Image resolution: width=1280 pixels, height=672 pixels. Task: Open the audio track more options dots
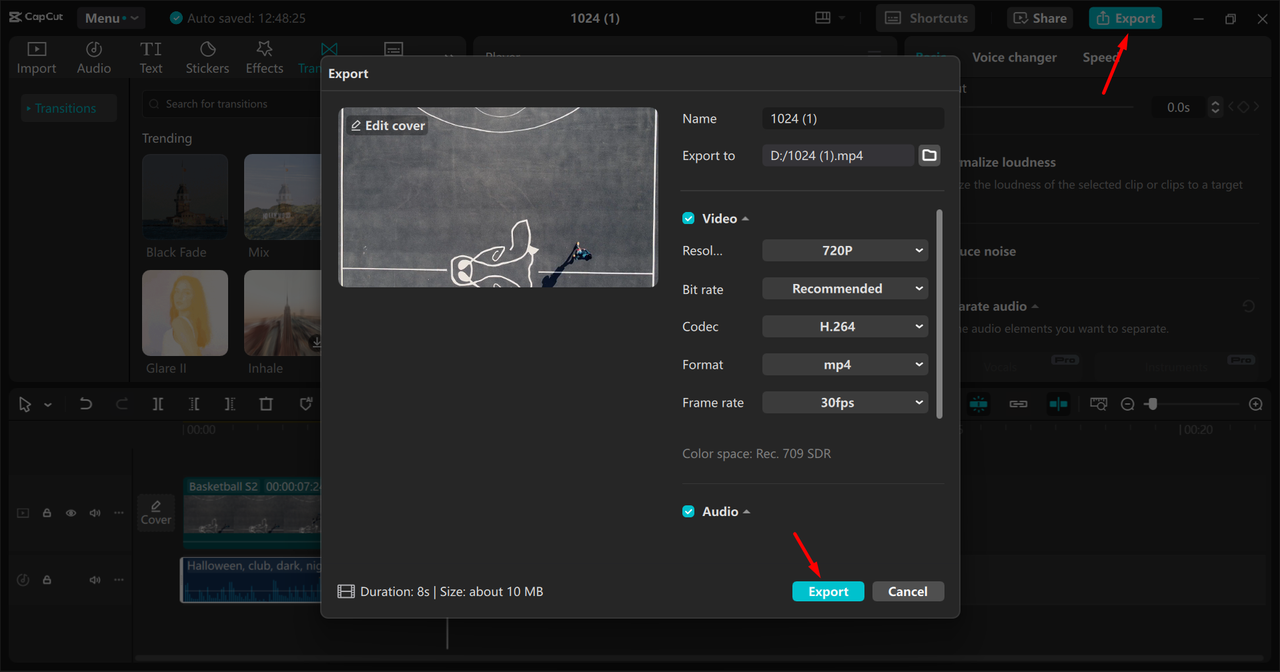click(x=119, y=580)
